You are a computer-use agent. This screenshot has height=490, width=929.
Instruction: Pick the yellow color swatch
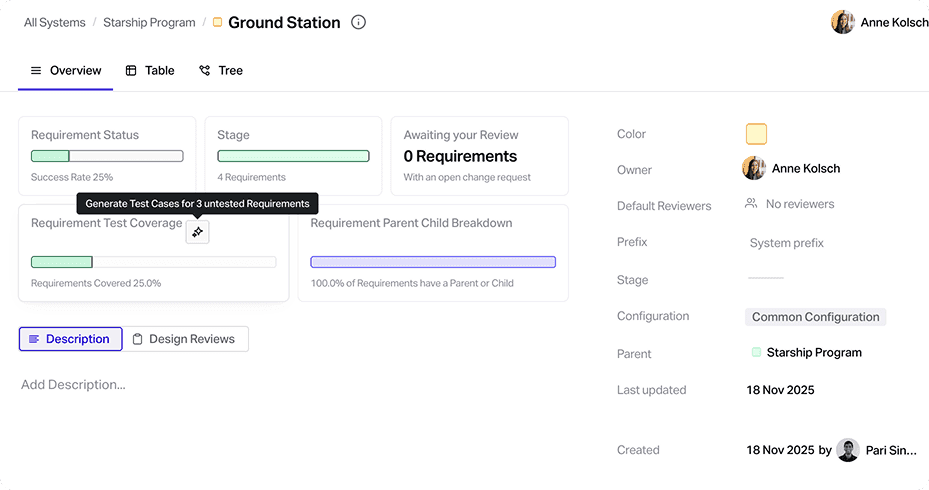tap(756, 134)
